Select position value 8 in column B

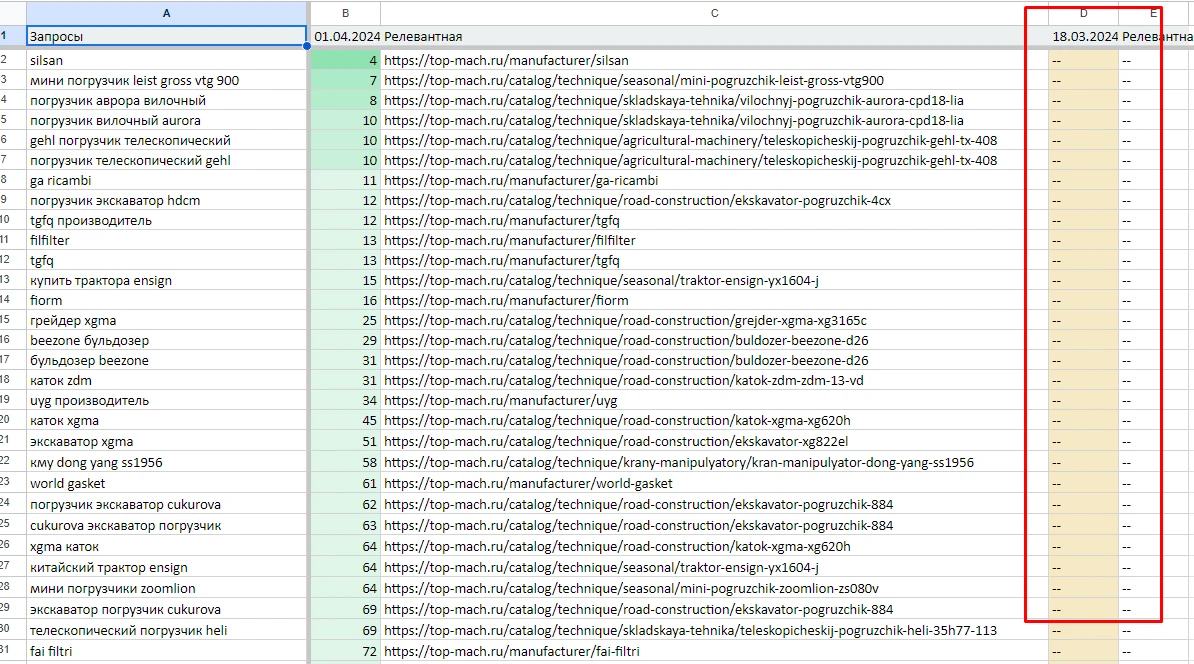346,101
